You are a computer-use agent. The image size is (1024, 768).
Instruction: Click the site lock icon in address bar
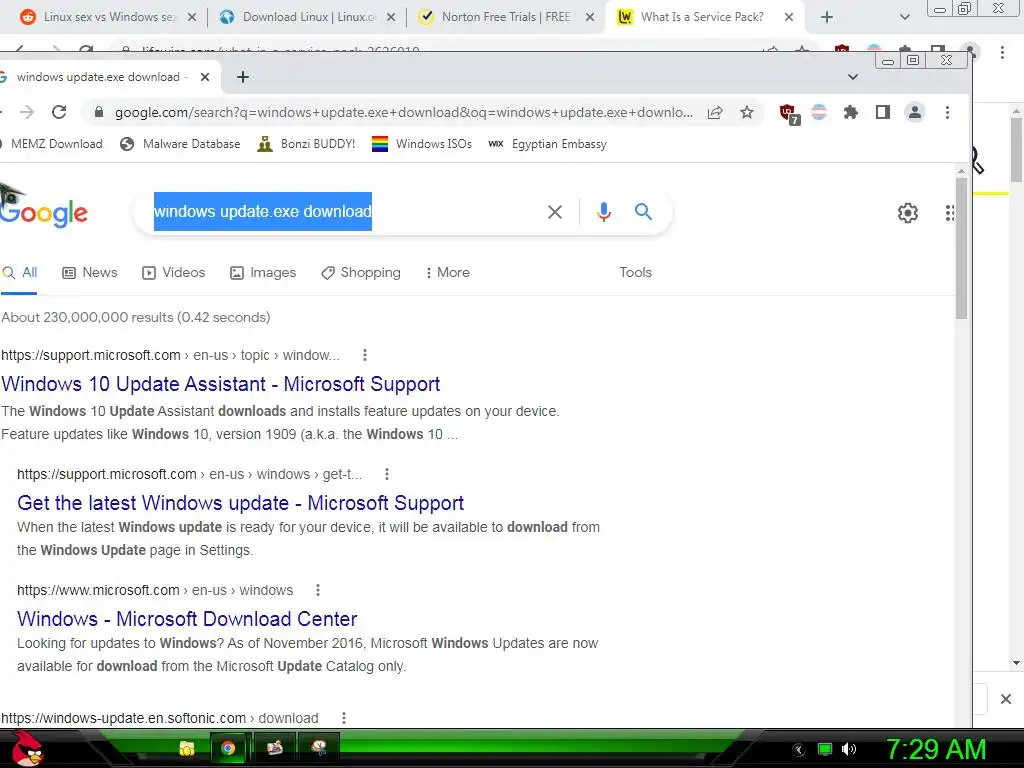point(99,112)
